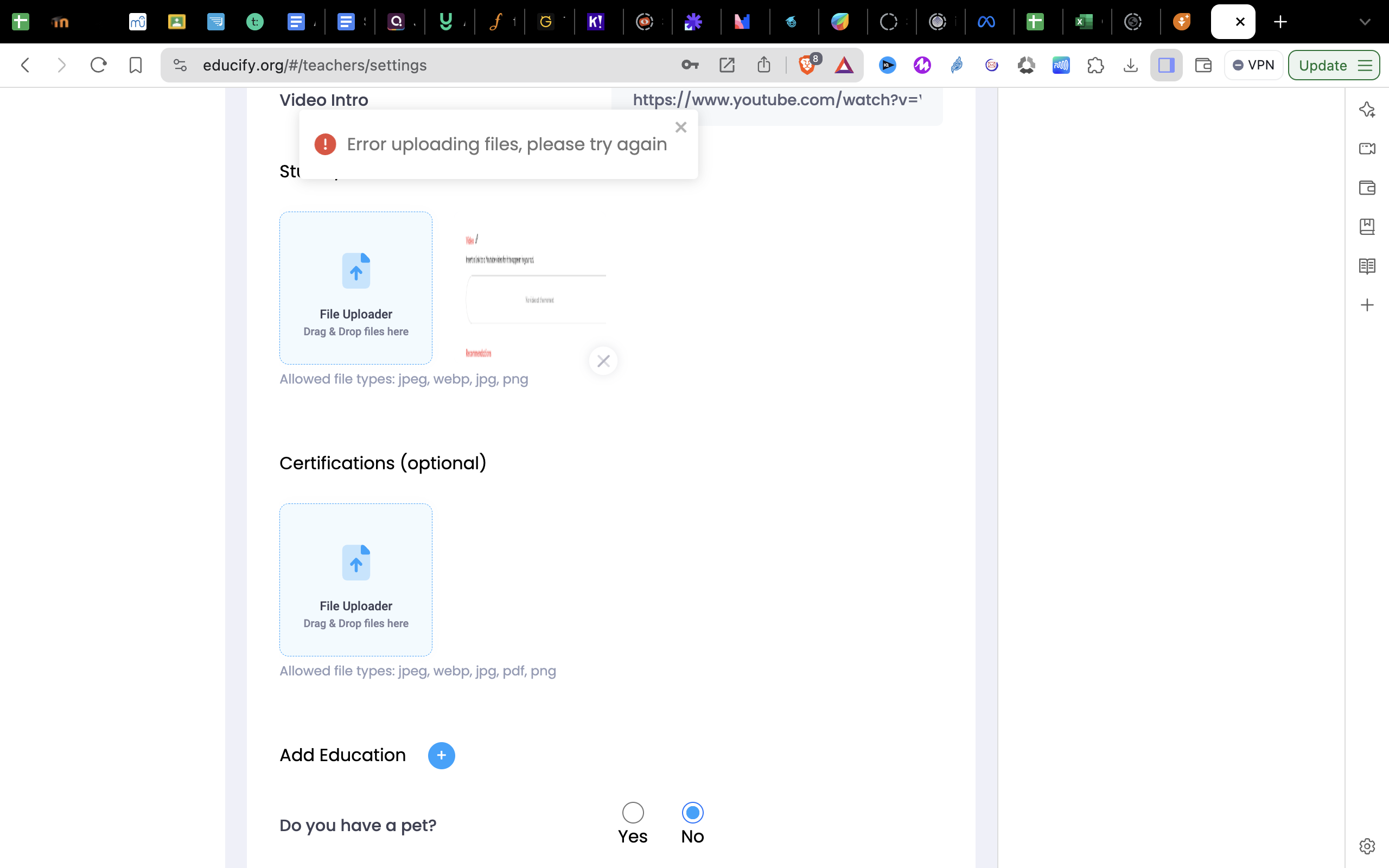
Task: Expand the tab search chevron
Action: click(x=1365, y=22)
